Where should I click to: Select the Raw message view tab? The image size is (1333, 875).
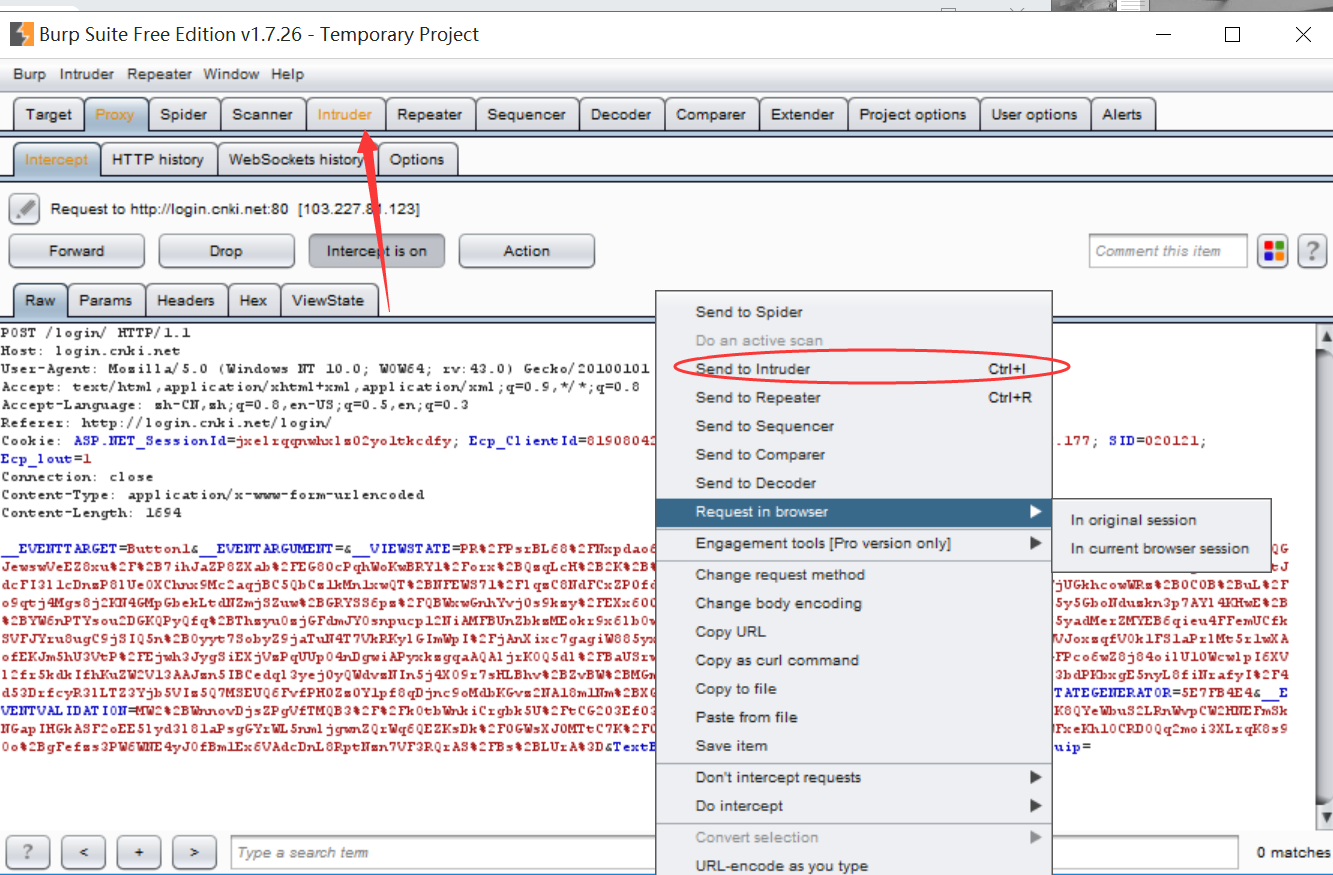(x=41, y=300)
